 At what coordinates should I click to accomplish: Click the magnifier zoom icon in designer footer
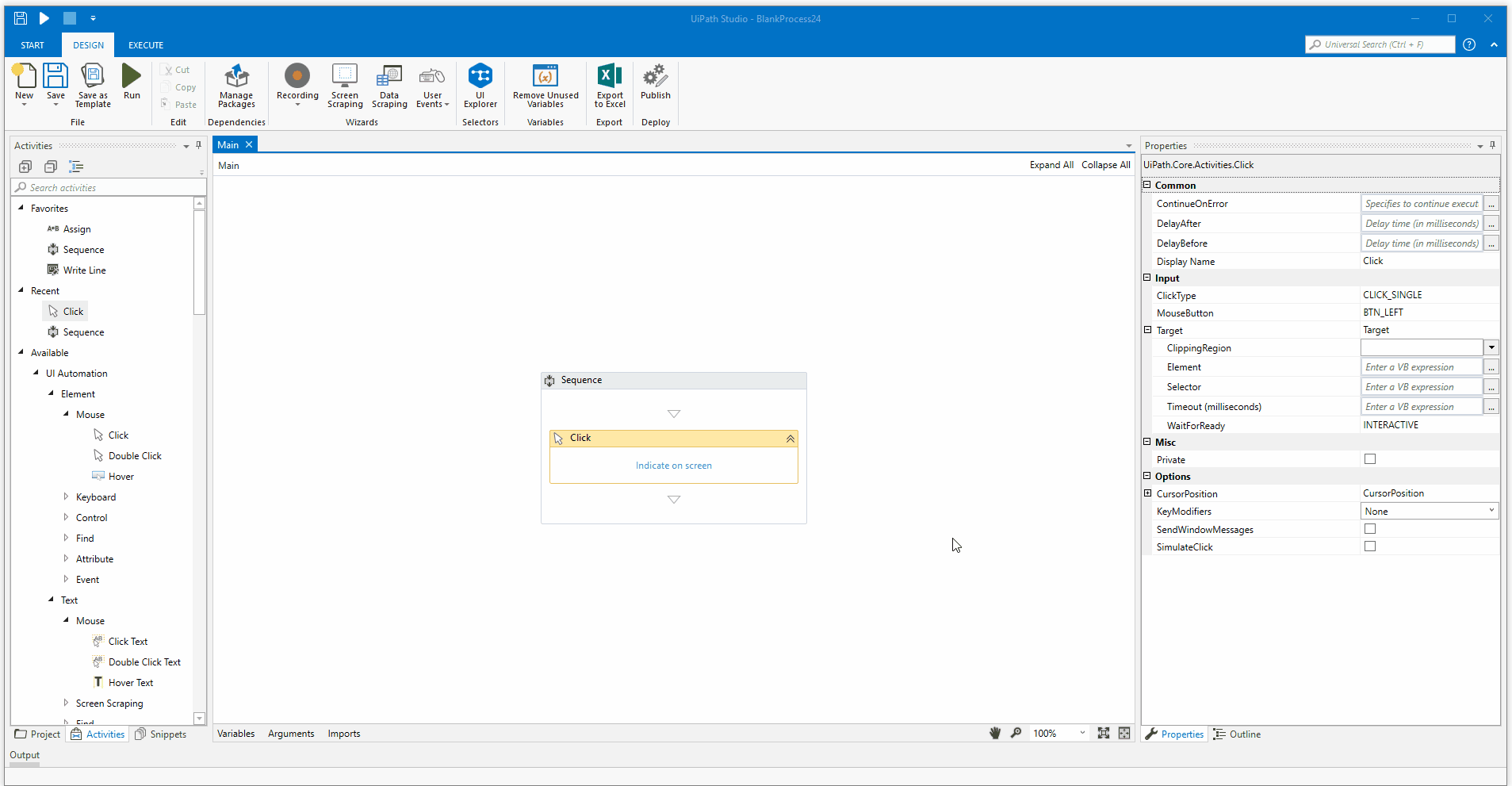coord(1016,734)
